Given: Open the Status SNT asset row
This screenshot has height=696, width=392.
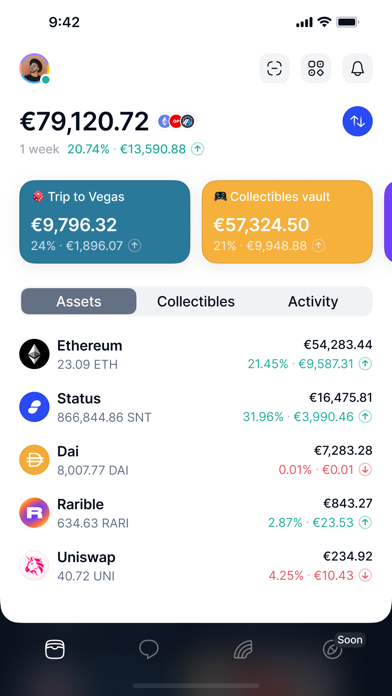Looking at the screenshot, I should (x=196, y=407).
